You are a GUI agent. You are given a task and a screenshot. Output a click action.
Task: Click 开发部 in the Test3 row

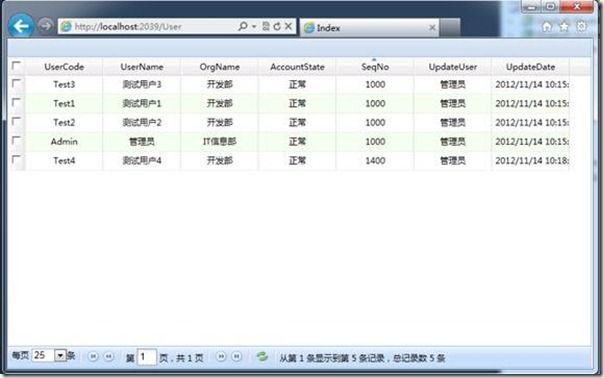tap(220, 84)
